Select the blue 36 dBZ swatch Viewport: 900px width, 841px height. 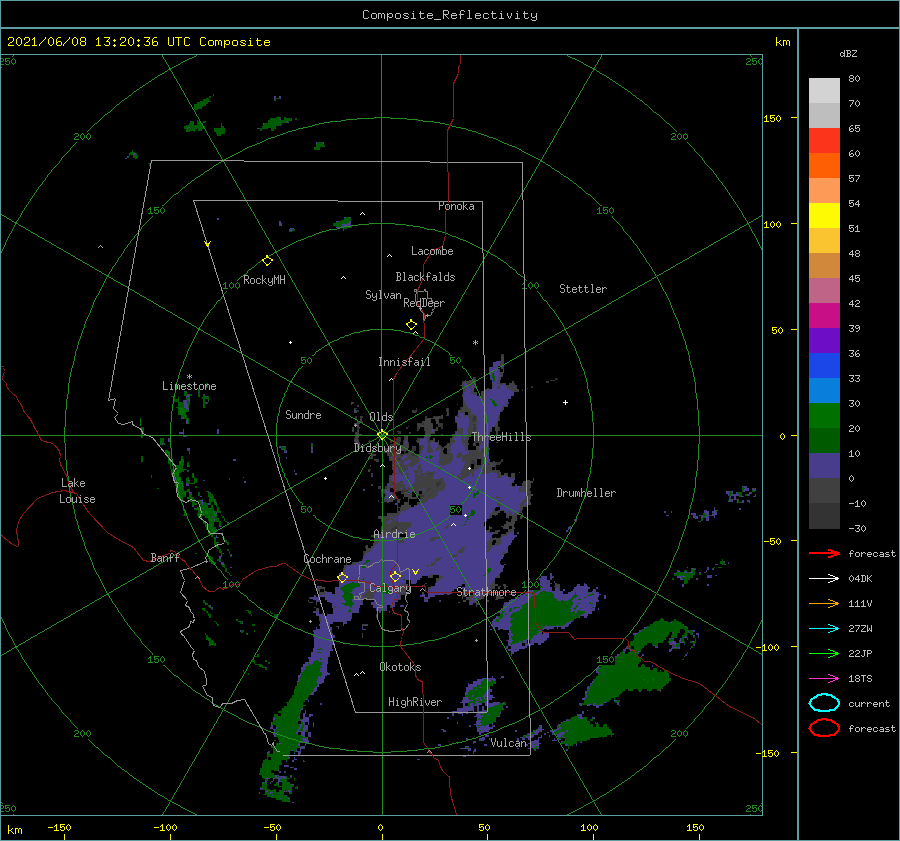[x=824, y=366]
